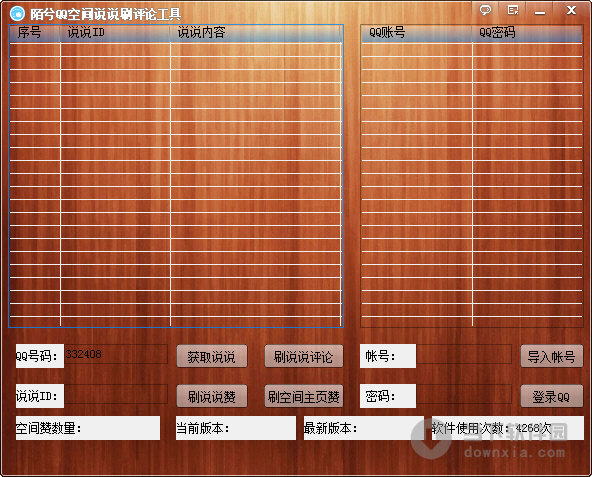Focus the 说说ID input field

click(116, 394)
